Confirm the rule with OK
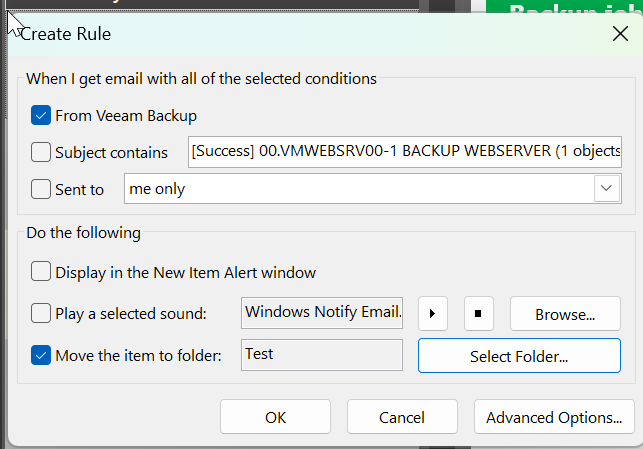Screen dimensions: 643x449 [275, 417]
